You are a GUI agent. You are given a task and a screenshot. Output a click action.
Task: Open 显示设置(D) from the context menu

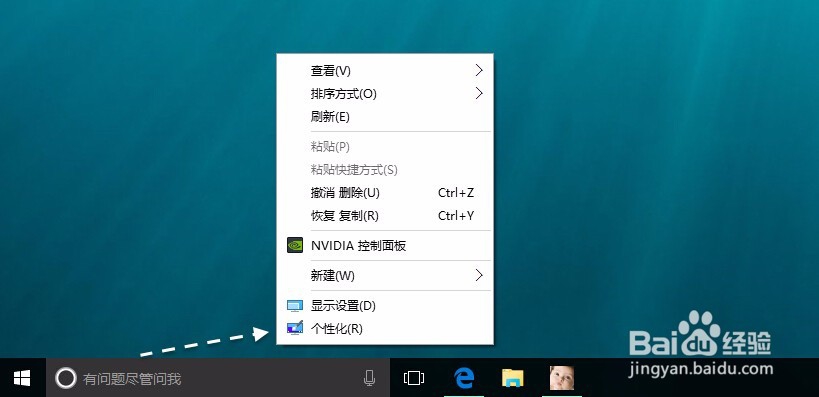click(x=385, y=306)
